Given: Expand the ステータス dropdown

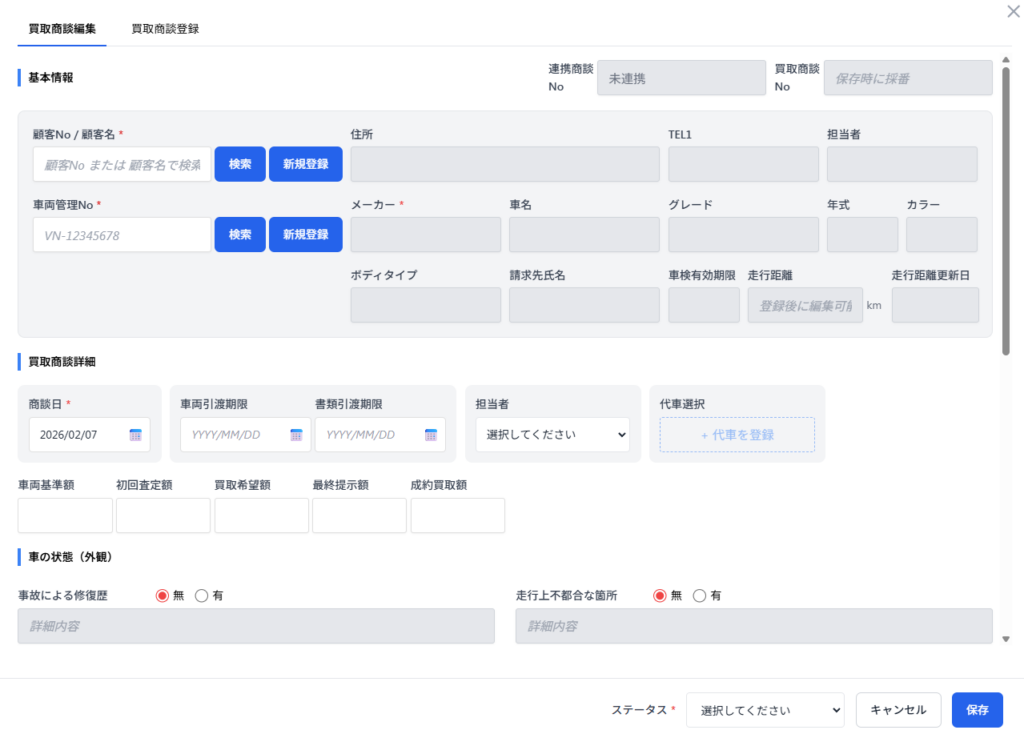Looking at the screenshot, I should point(765,710).
